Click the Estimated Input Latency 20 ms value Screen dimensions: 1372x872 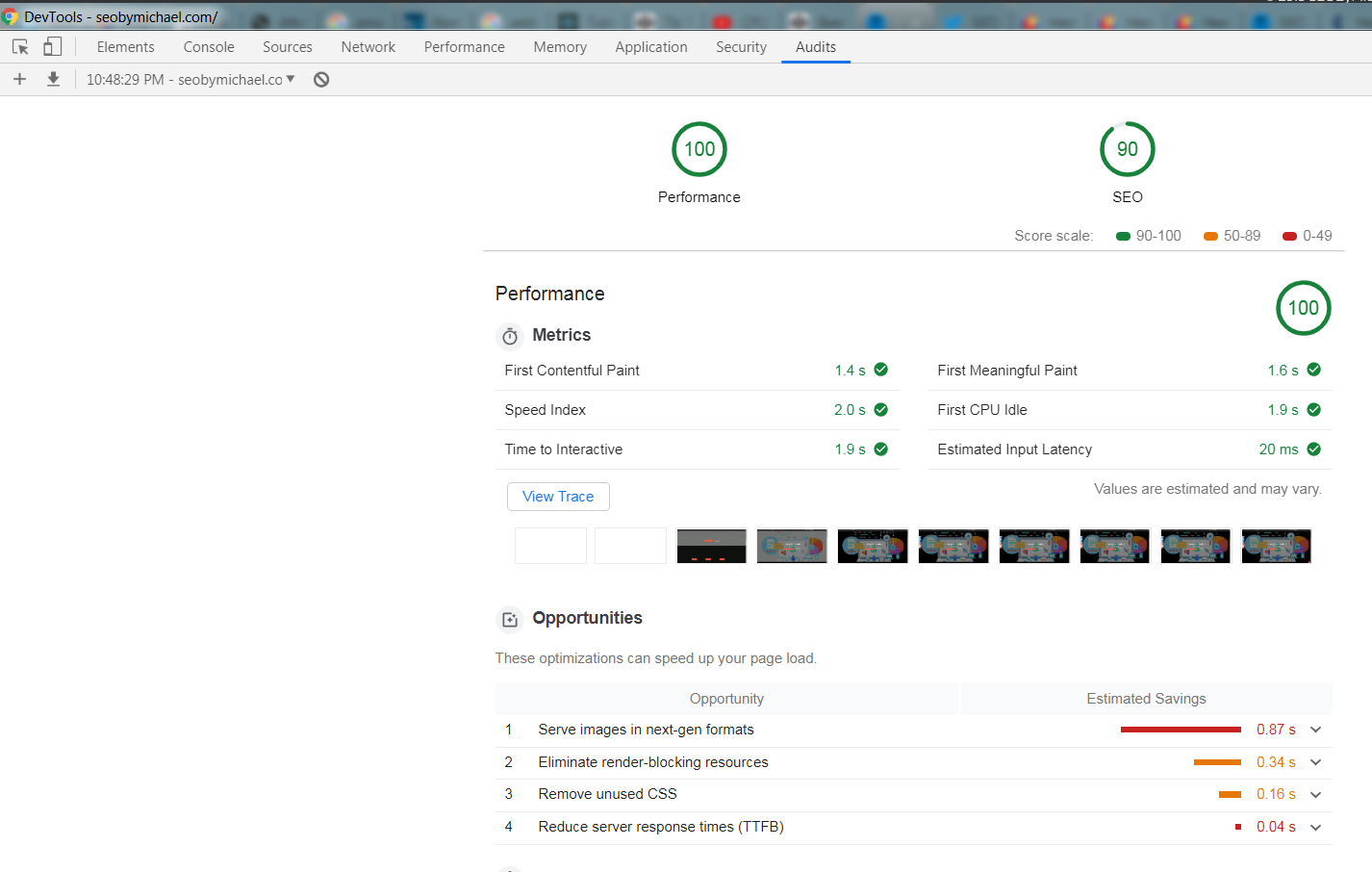(1279, 449)
